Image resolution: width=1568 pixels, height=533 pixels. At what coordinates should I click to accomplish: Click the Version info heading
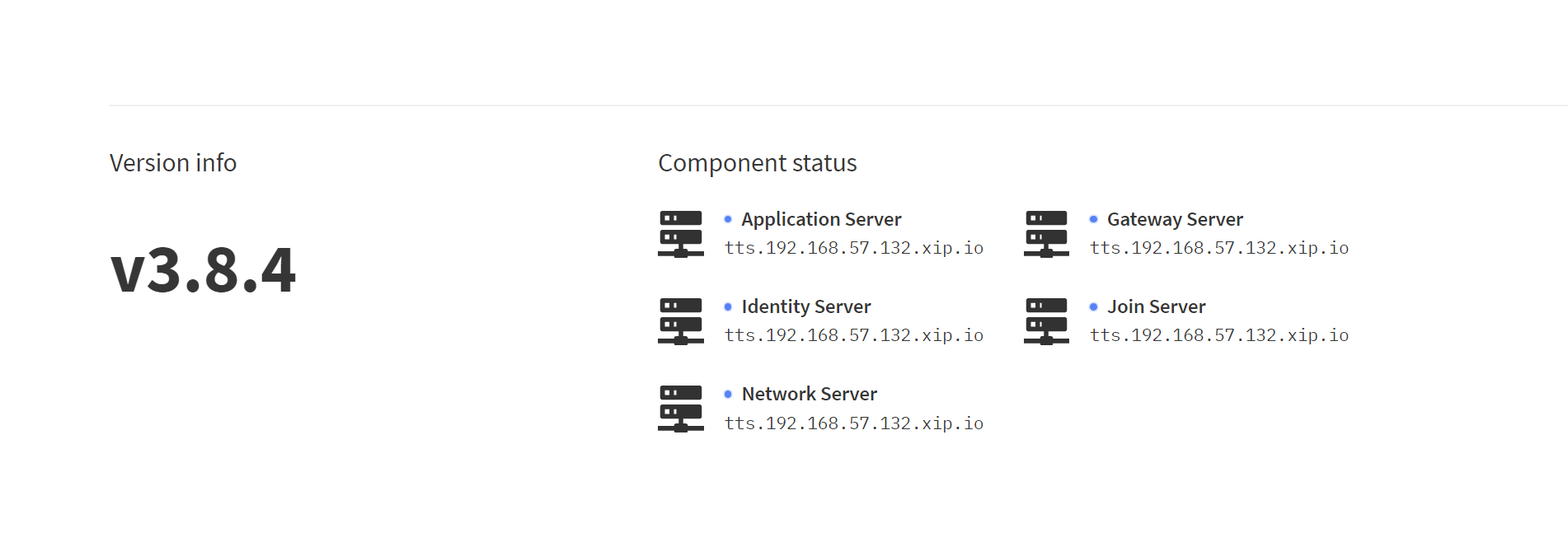click(173, 163)
